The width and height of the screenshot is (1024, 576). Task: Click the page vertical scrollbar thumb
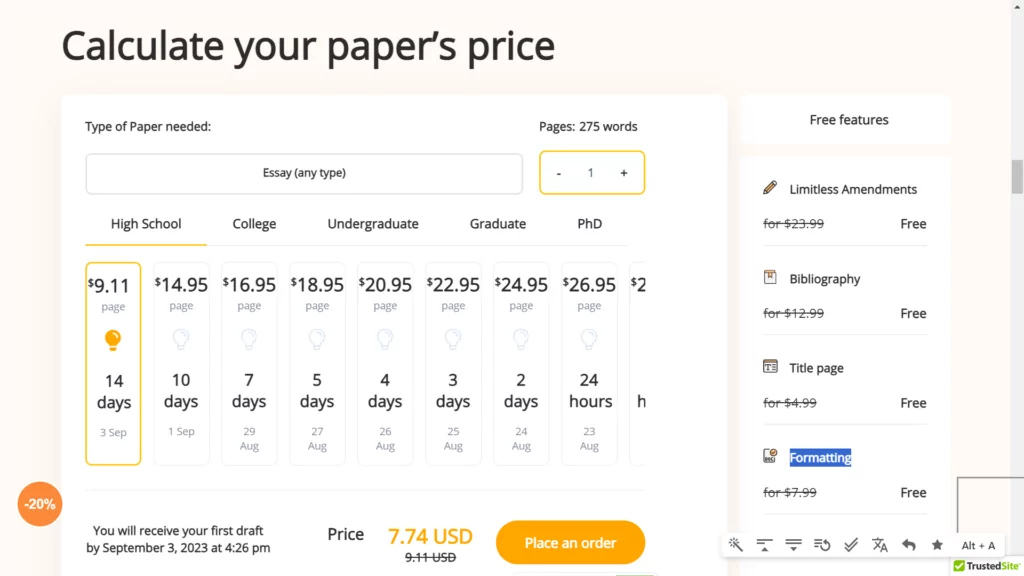coord(1017,176)
